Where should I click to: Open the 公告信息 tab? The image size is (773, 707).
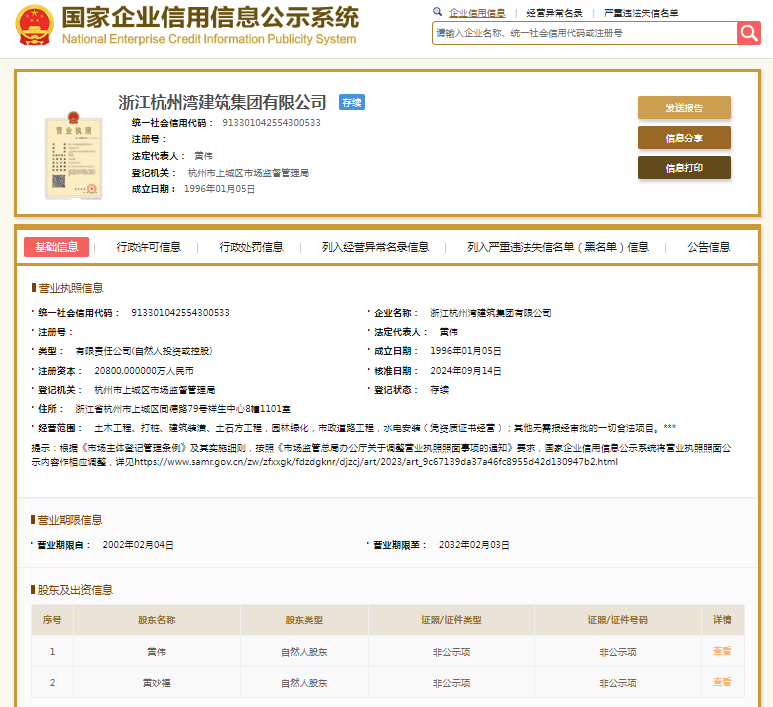point(708,247)
